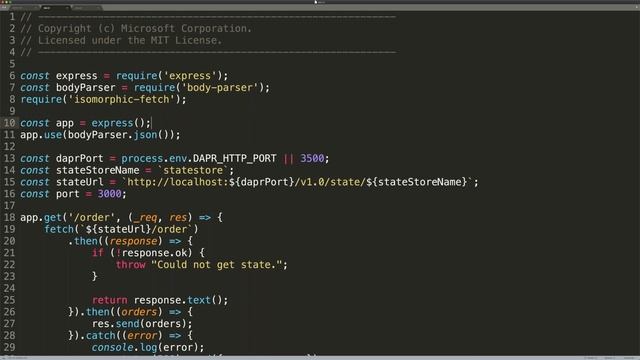Image resolution: width=640 pixels, height=360 pixels.
Task: Click gutter line number 1
Action: [x=12, y=17]
